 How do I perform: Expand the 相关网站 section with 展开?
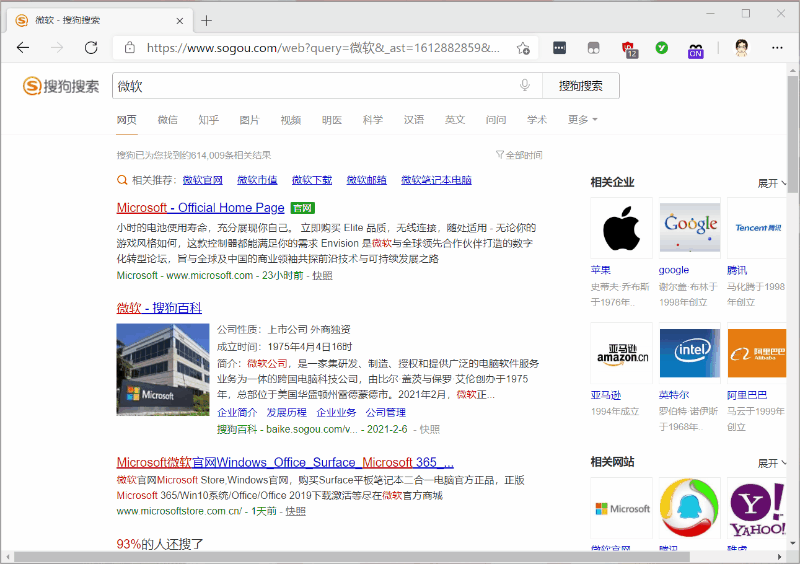[771, 463]
